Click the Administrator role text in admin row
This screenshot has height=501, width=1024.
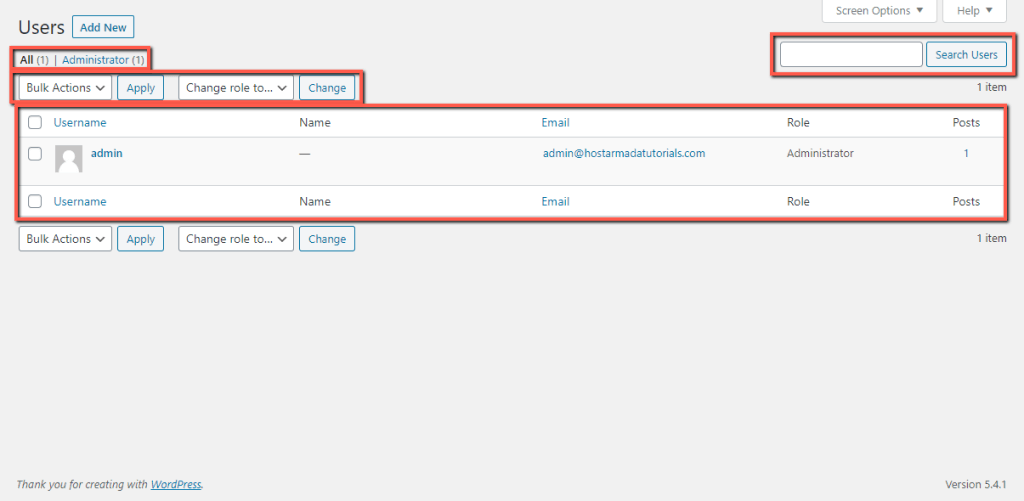(x=820, y=154)
